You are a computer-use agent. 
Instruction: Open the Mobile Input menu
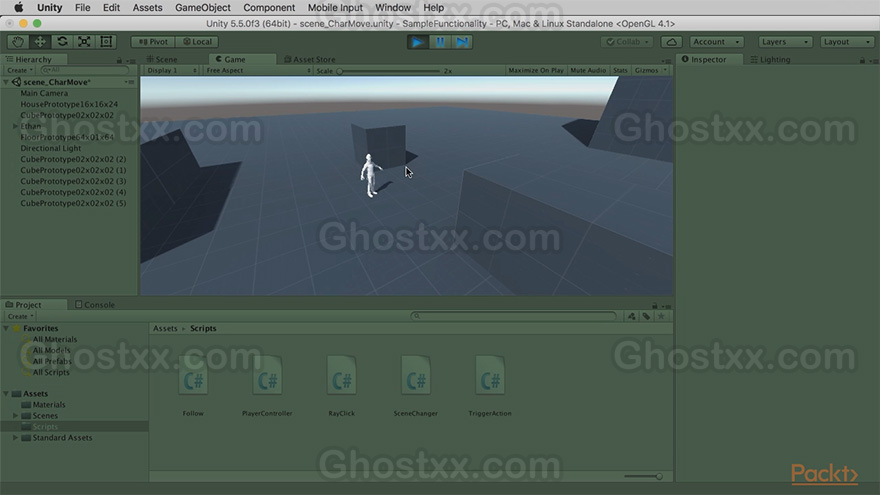335,7
